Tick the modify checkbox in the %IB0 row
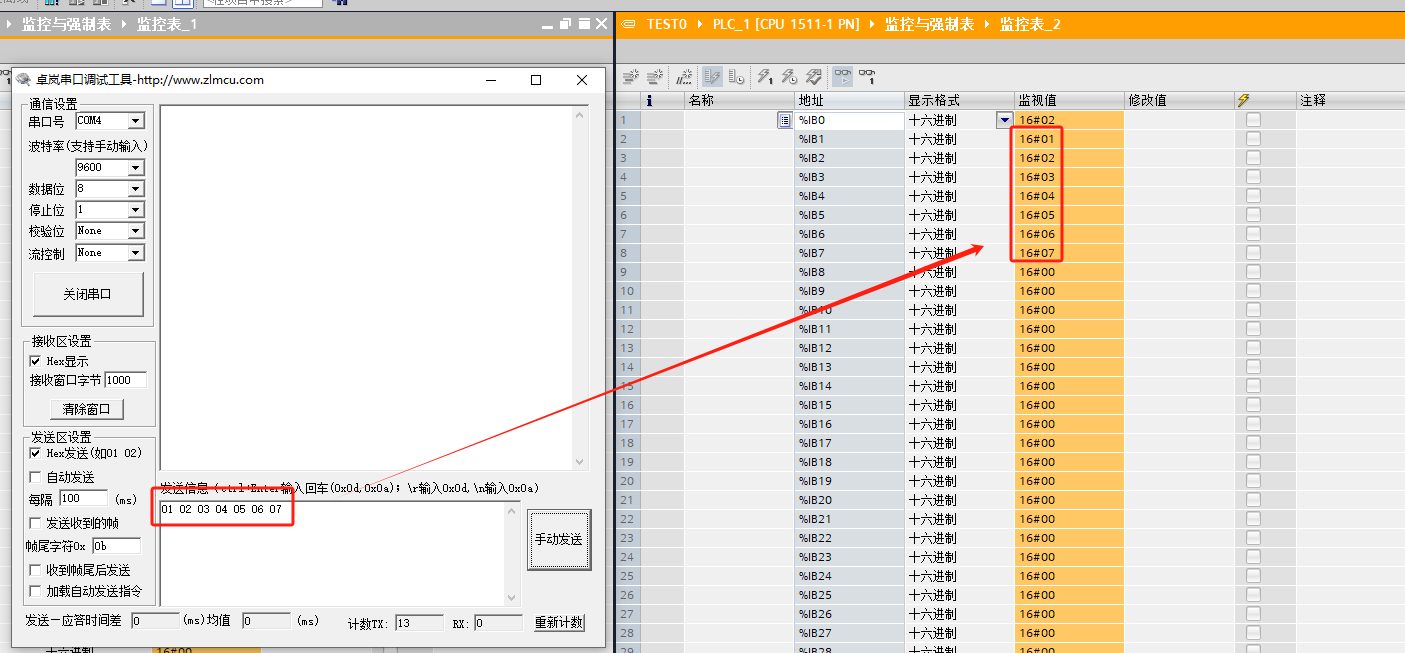The width and height of the screenshot is (1405, 653). (1253, 120)
